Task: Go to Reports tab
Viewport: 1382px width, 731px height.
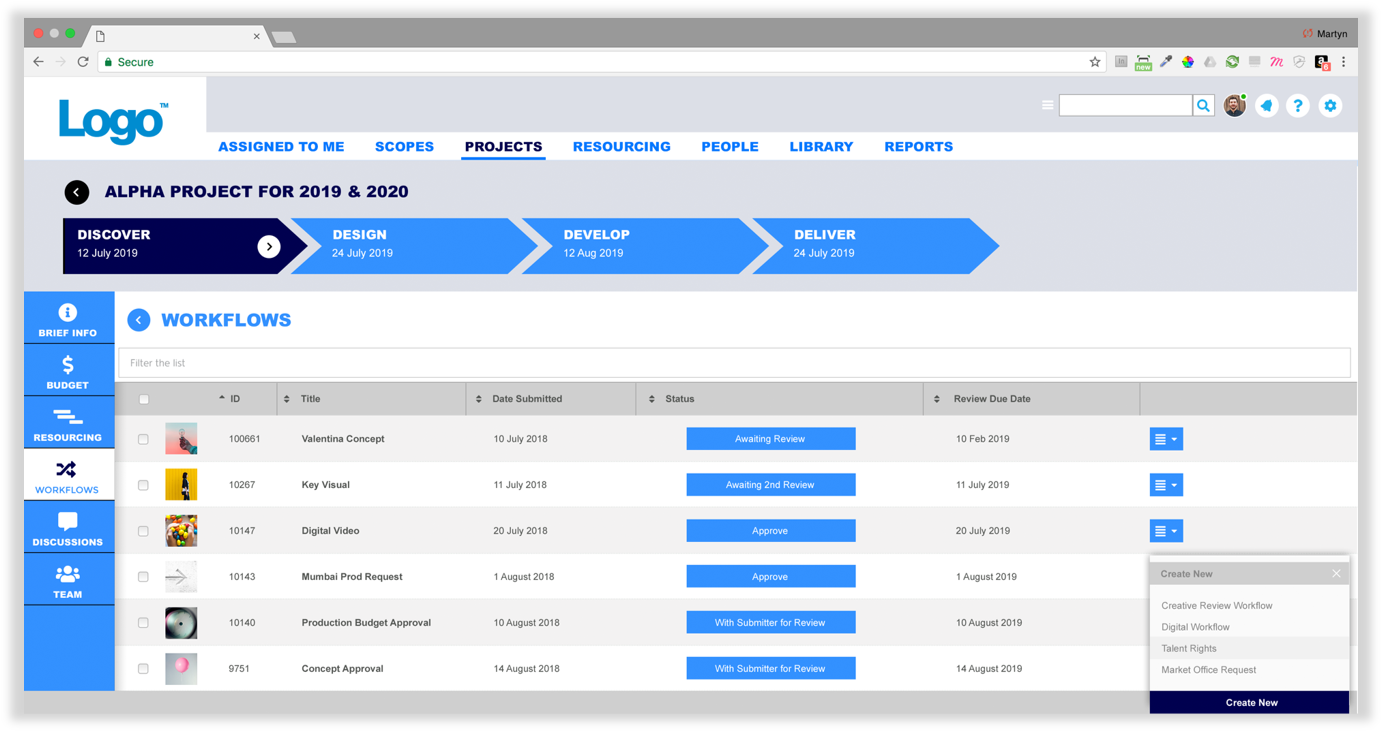Action: click(x=918, y=147)
